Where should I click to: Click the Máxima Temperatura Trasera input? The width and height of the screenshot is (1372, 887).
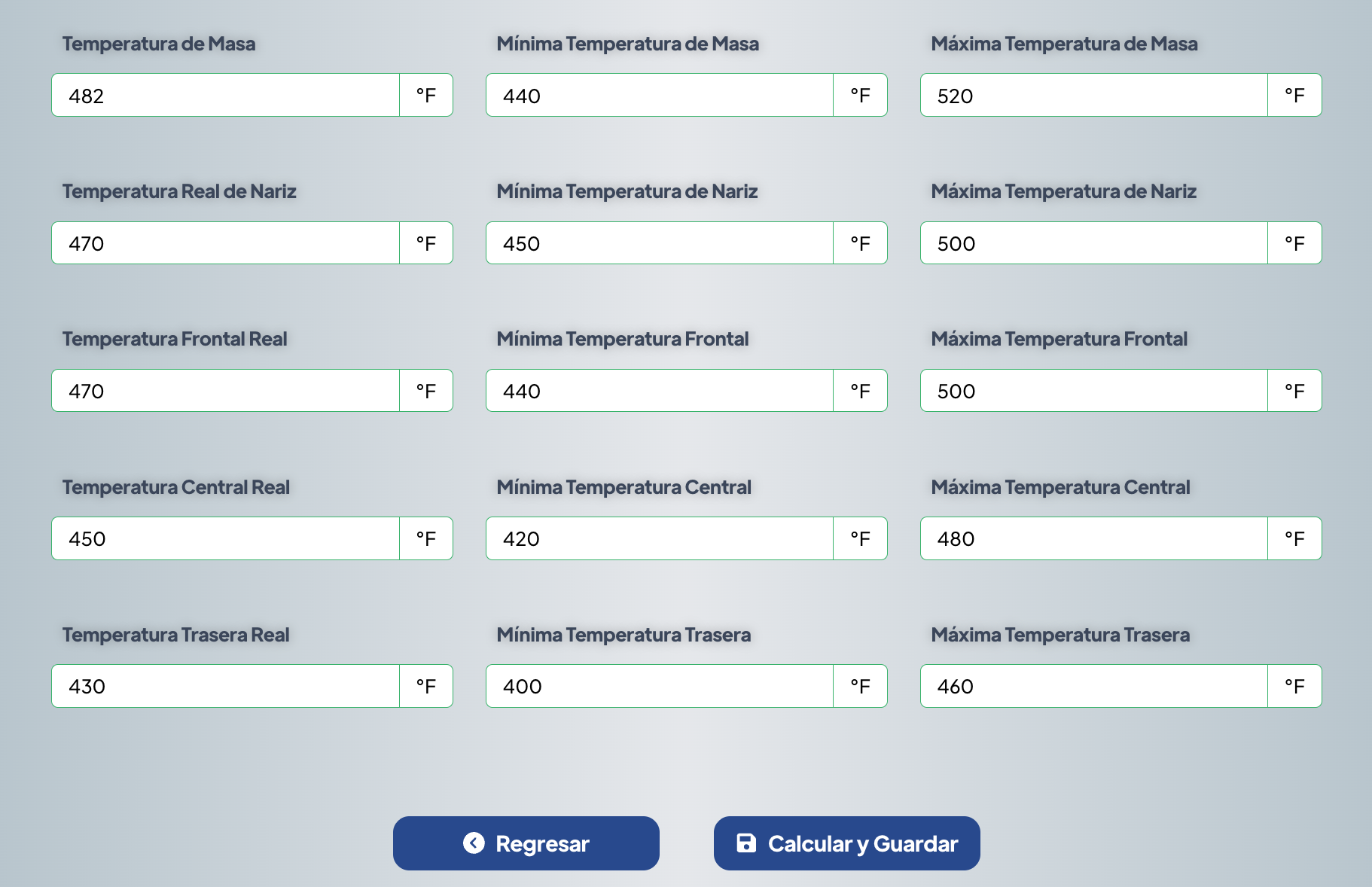(x=1093, y=686)
